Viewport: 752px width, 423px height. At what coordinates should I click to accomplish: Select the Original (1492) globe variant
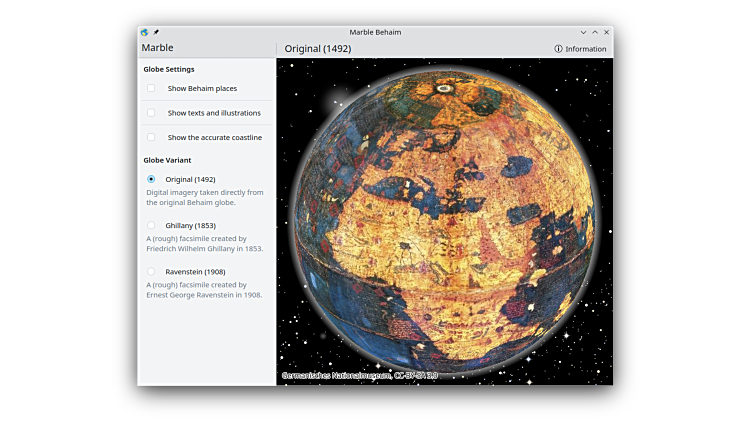click(x=151, y=180)
